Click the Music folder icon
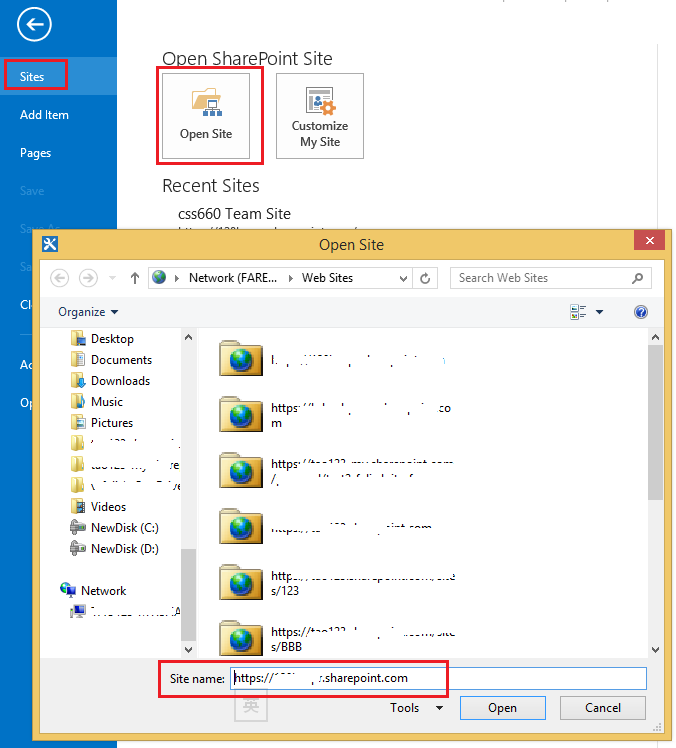 78,401
